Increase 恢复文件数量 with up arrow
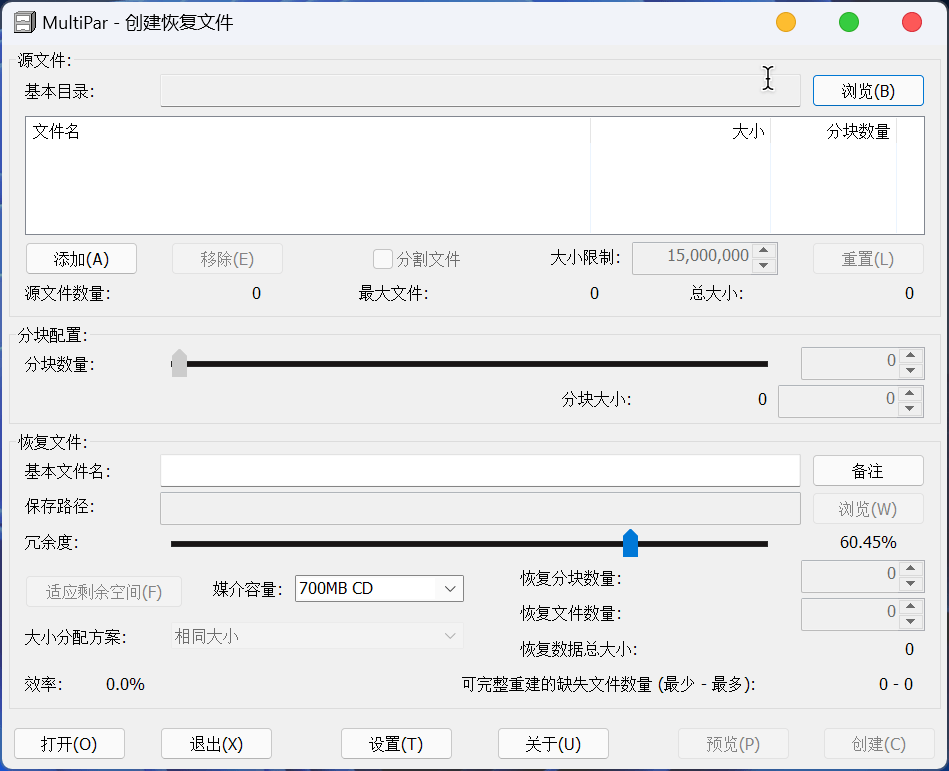The width and height of the screenshot is (949, 771). click(911, 606)
